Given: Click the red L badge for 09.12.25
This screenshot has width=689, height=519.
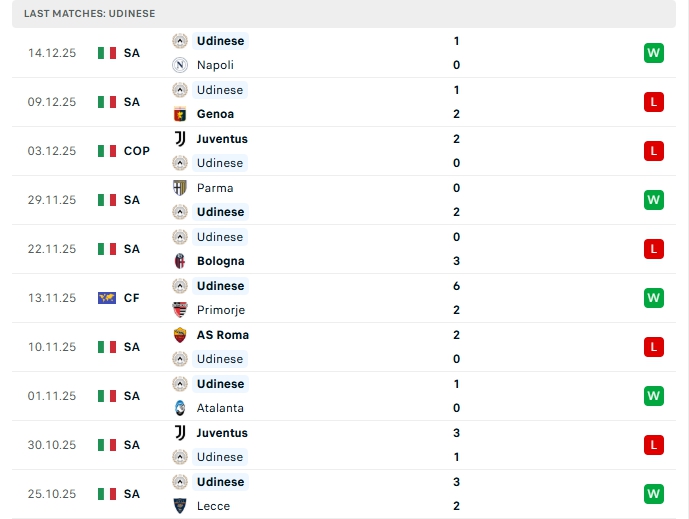Looking at the screenshot, I should (x=654, y=102).
